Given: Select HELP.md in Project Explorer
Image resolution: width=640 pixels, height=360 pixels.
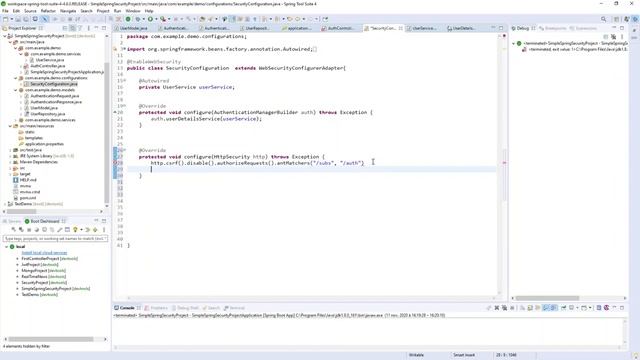Looking at the screenshot, I should pos(28,180).
